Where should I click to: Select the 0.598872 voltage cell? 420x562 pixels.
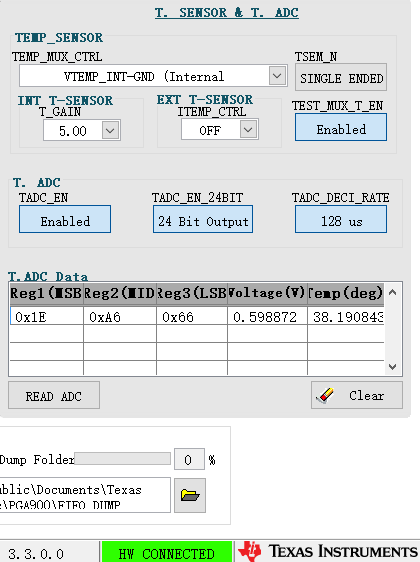pyautogui.click(x=267, y=316)
